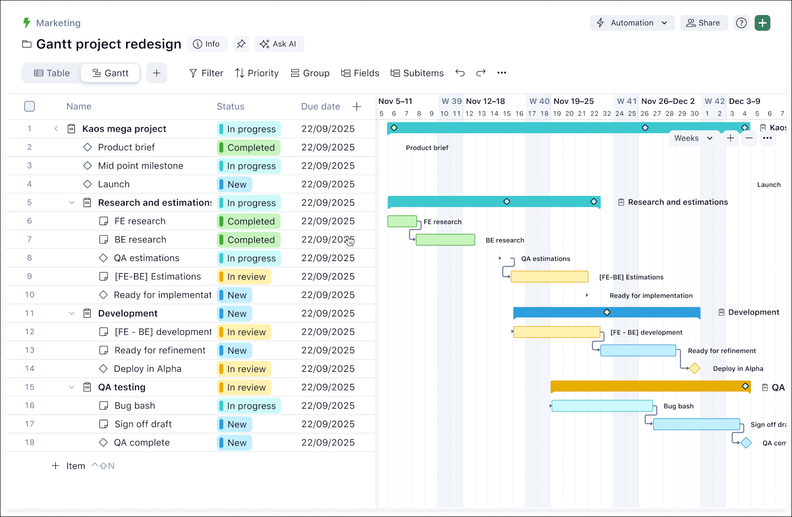The height and width of the screenshot is (517, 792).
Task: Click the yellow [FE-BE] Estimations Gantt bar
Action: click(x=550, y=276)
